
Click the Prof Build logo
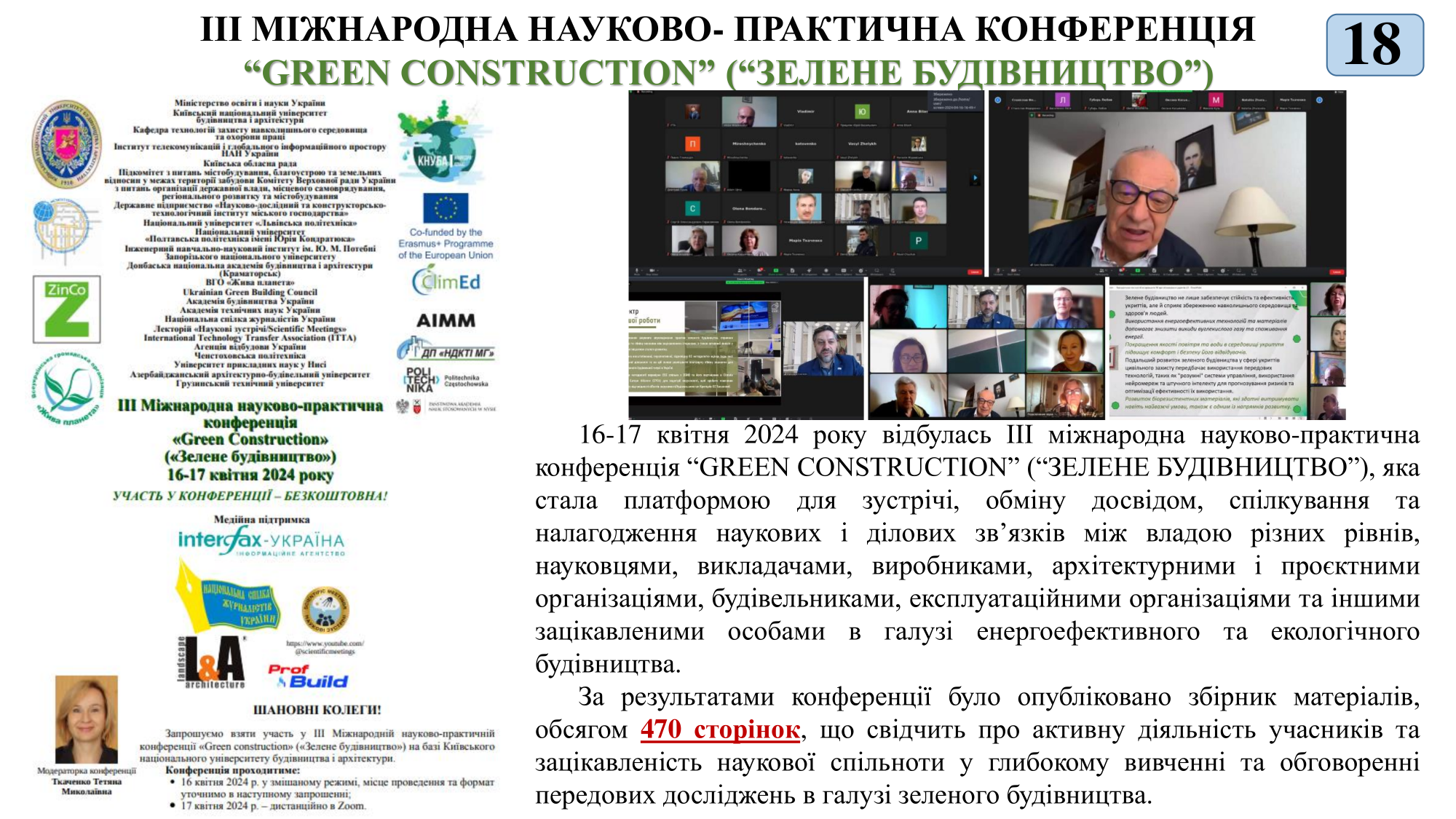[x=308, y=676]
